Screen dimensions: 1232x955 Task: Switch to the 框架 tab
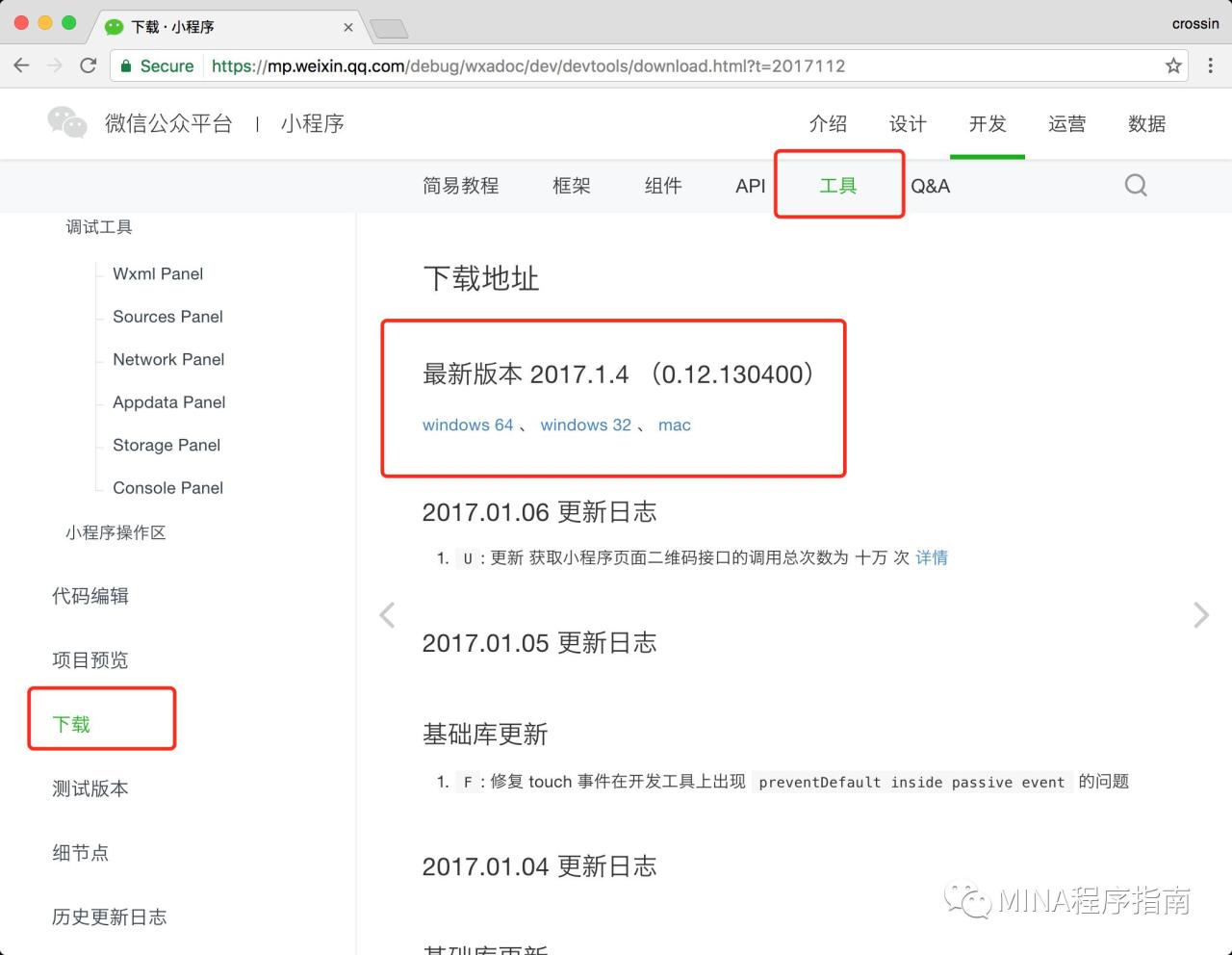[572, 186]
